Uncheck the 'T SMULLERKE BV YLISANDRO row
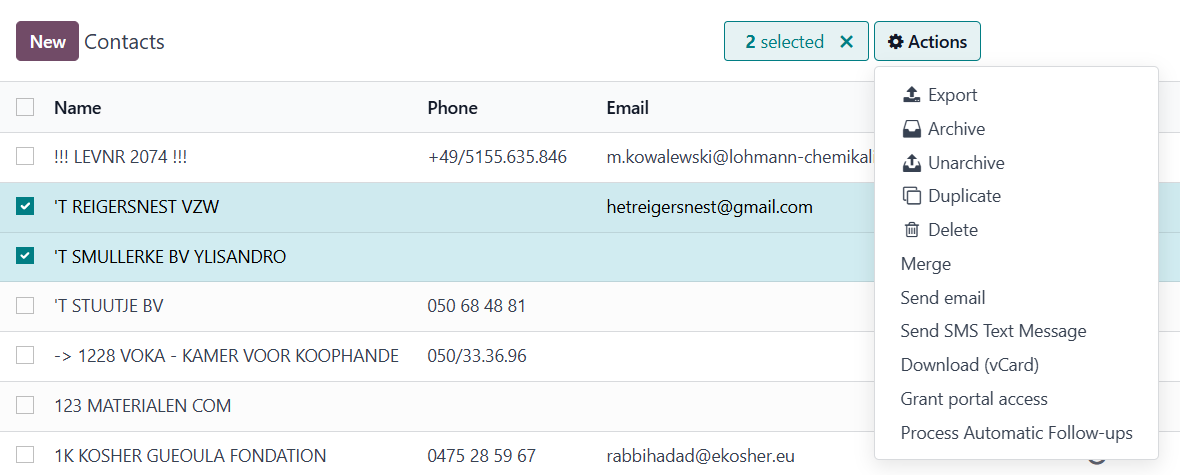Viewport: 1180px width, 475px height. (25, 257)
